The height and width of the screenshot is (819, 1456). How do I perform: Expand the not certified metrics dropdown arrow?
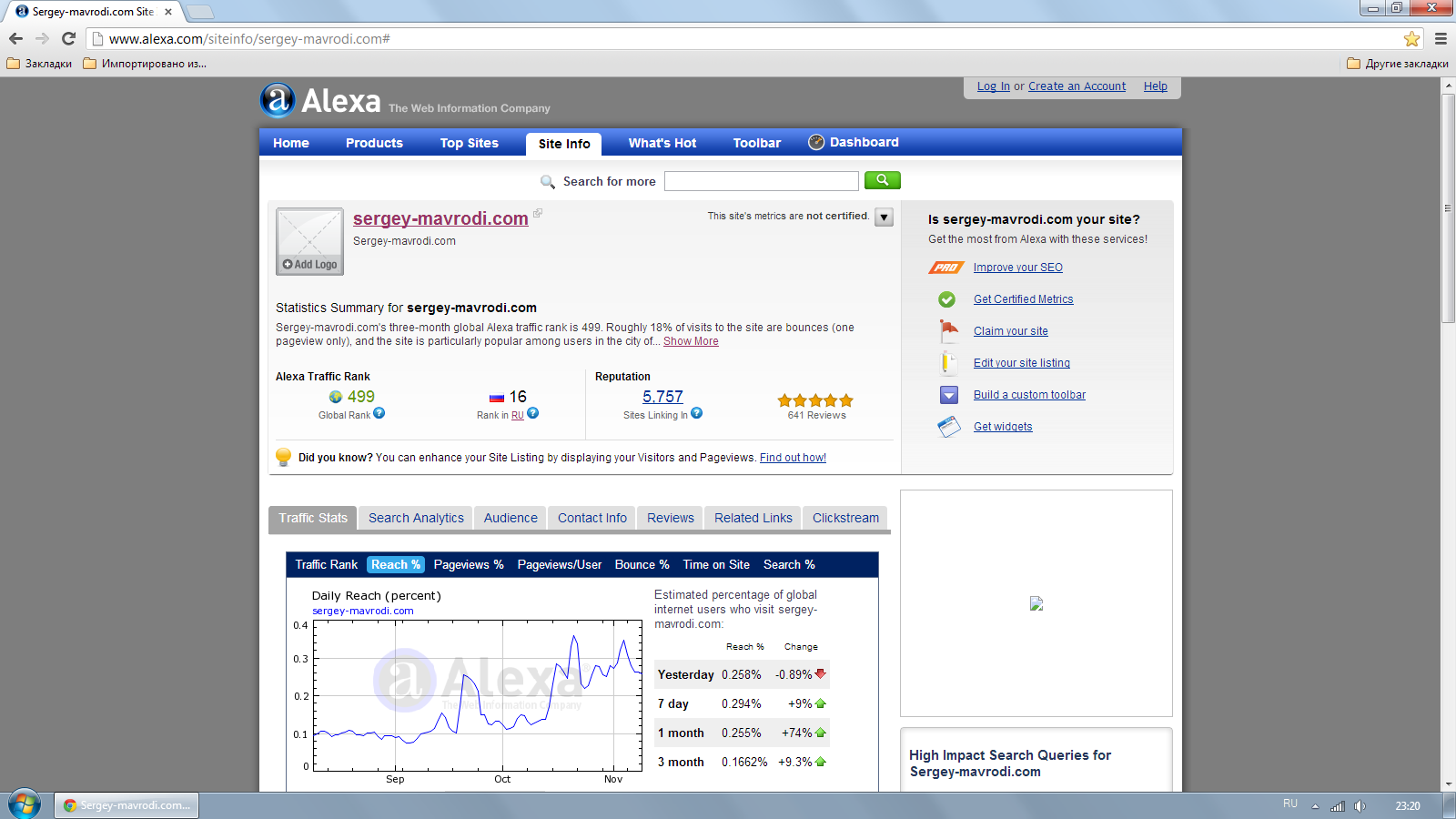pyautogui.click(x=884, y=217)
